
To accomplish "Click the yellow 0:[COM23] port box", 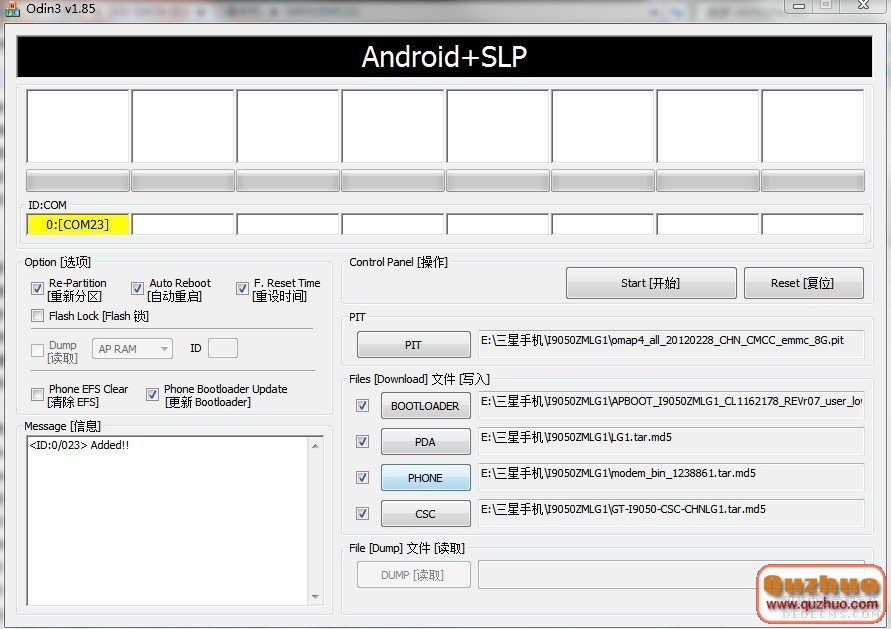I will [78, 224].
